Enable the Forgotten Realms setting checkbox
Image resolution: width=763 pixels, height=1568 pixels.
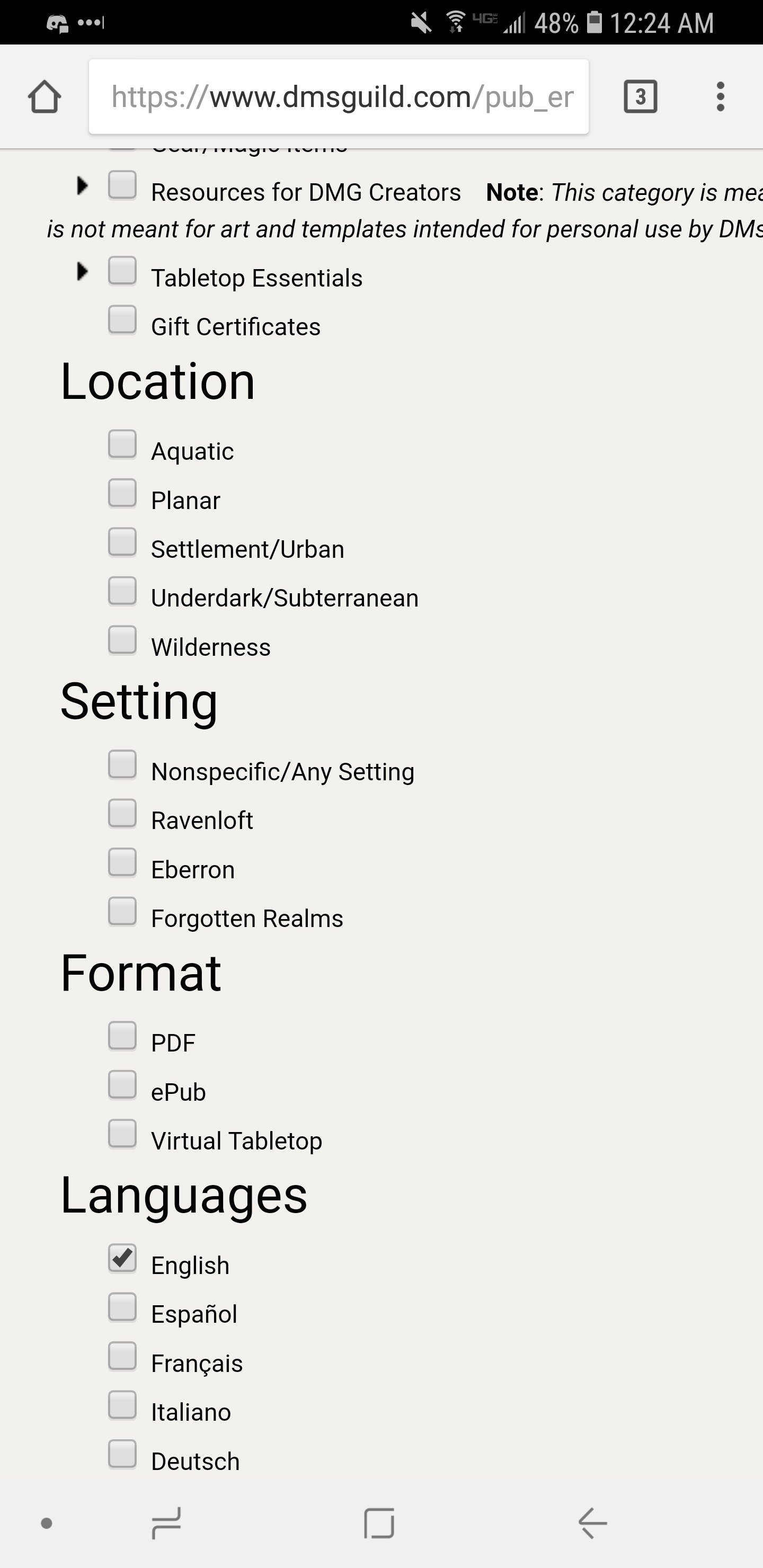tap(122, 911)
